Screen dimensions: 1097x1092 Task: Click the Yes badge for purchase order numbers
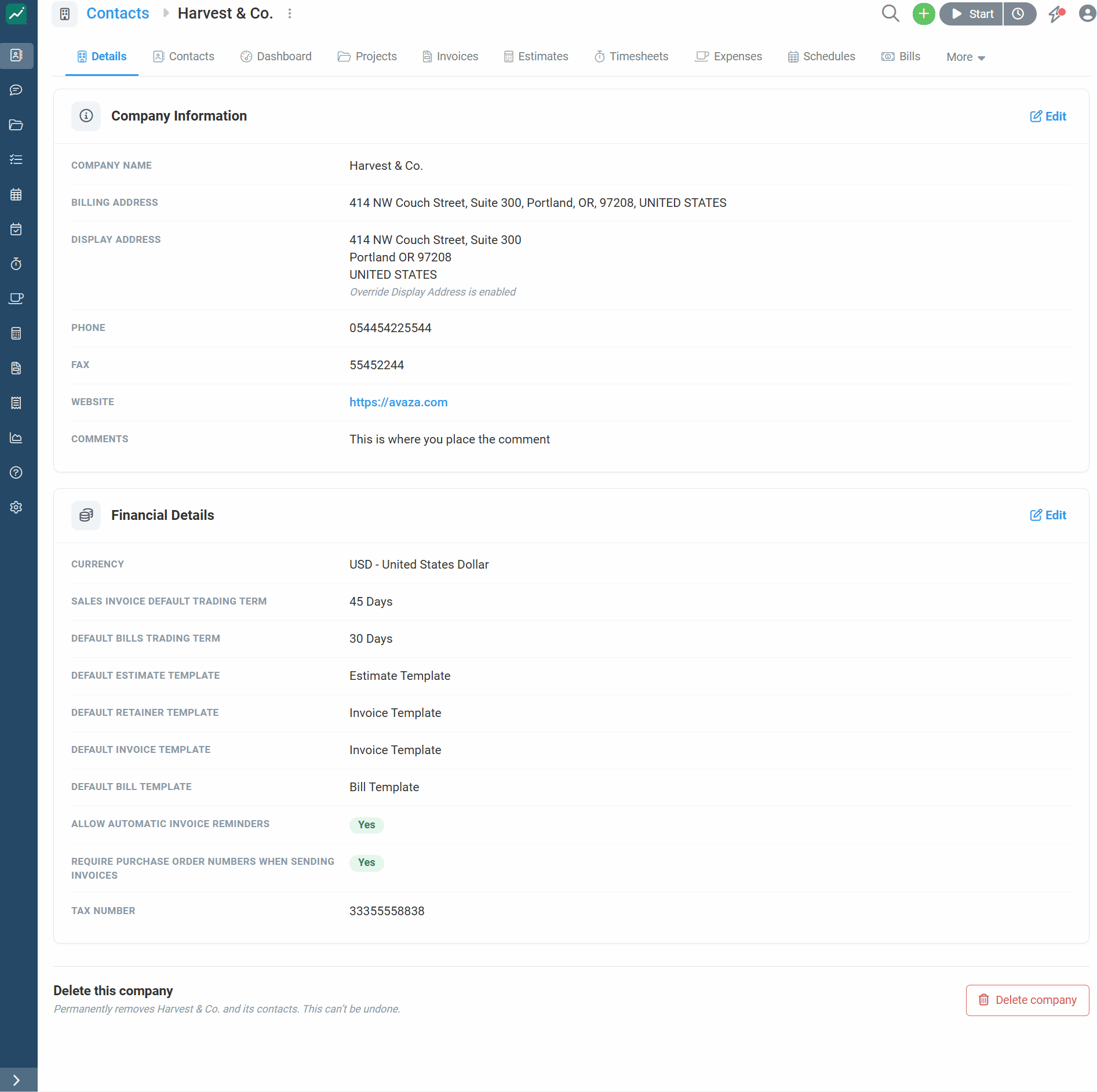(x=366, y=862)
